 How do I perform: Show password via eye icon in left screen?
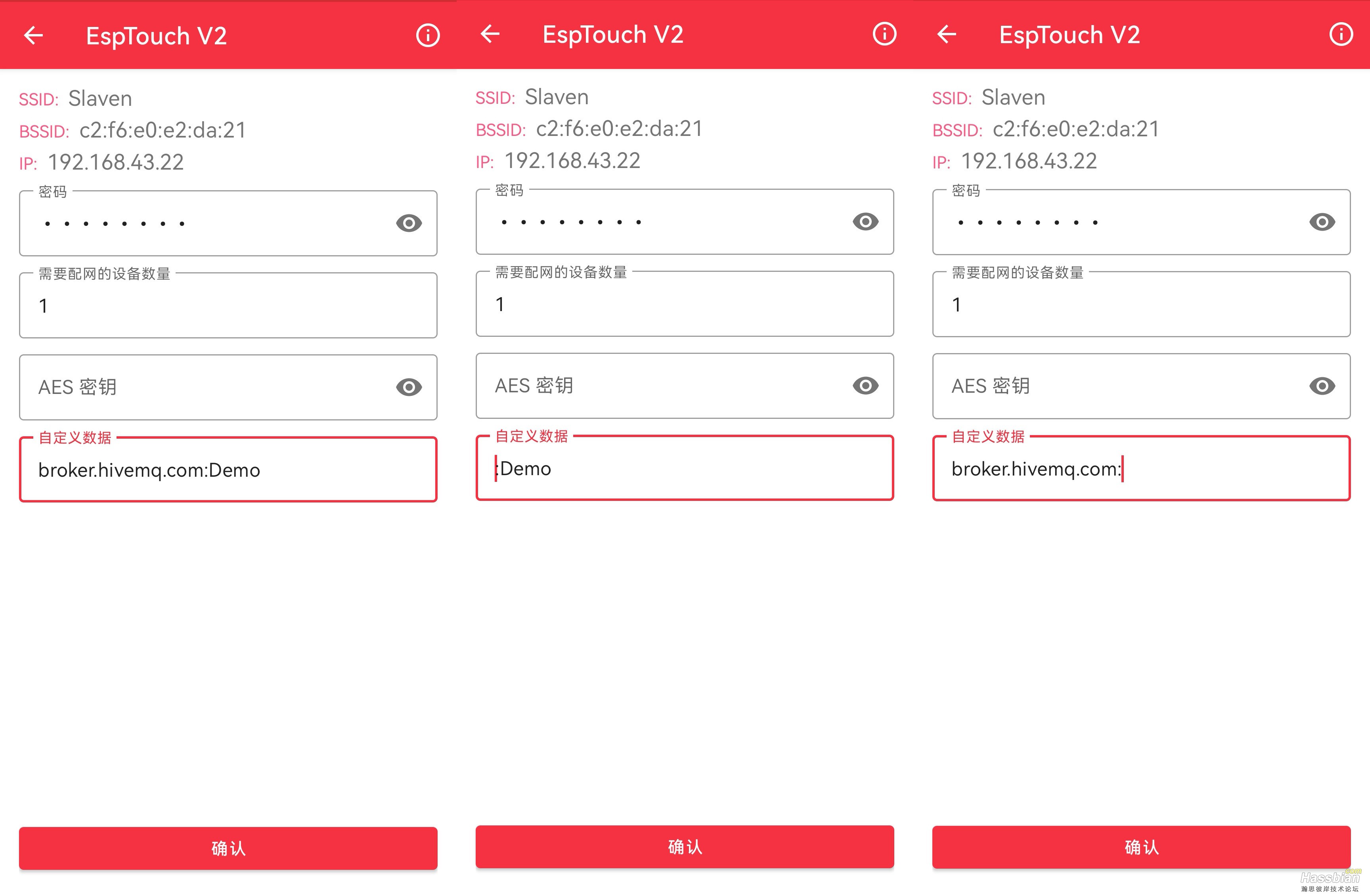[x=409, y=223]
